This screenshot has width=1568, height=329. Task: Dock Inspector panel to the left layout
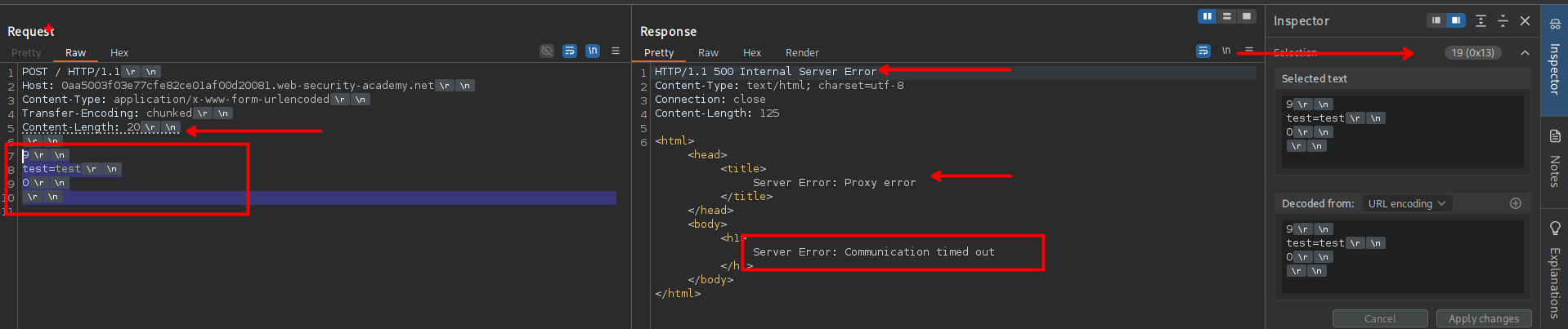pos(1436,21)
